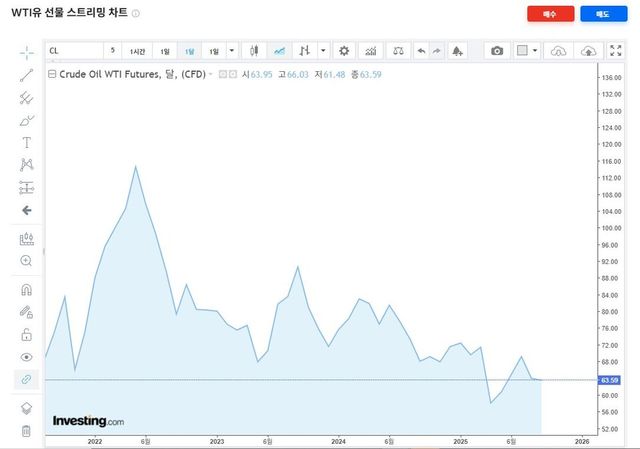Open the object tree layers icon

(26, 408)
